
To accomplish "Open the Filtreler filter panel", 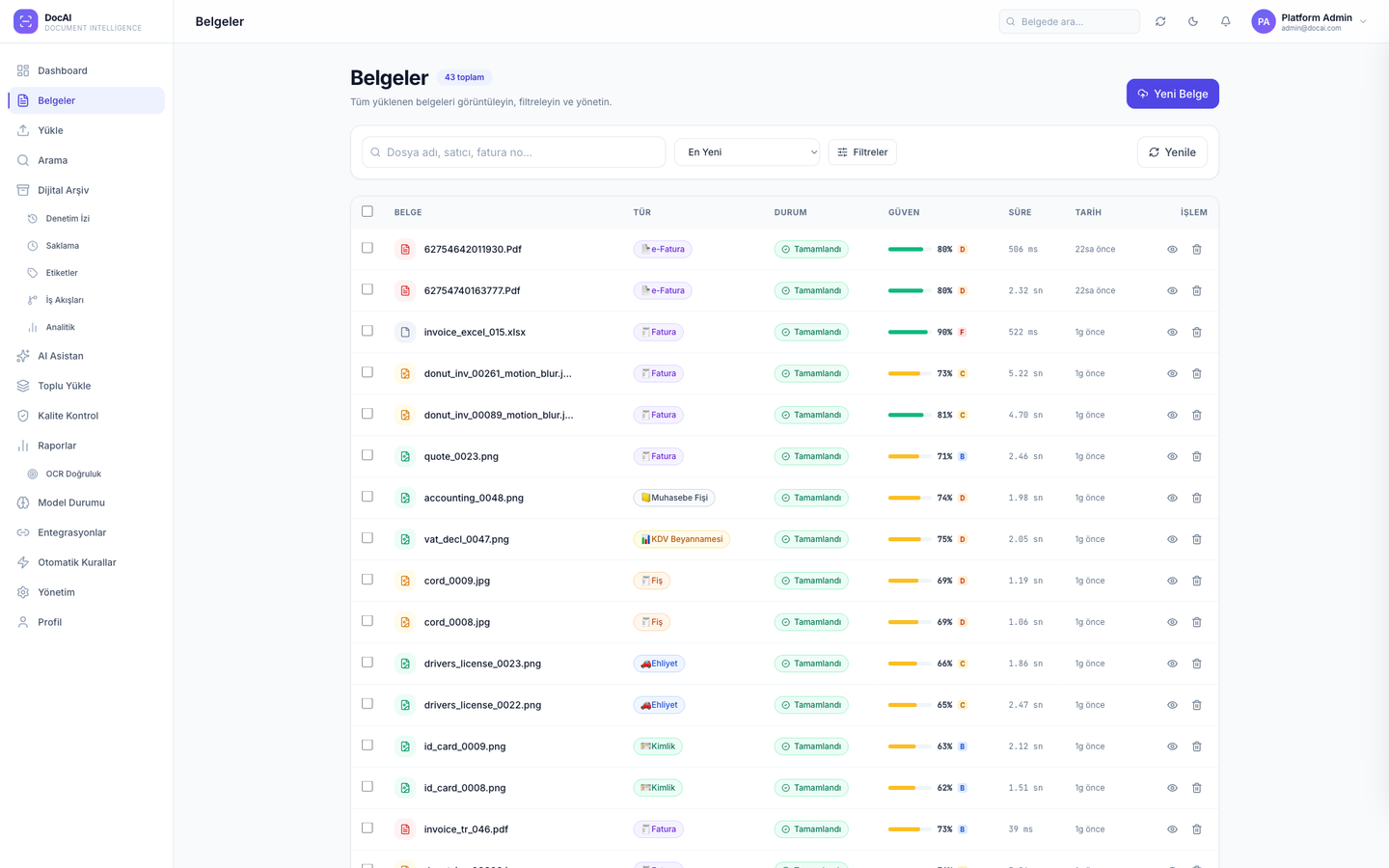I will pos(862,152).
